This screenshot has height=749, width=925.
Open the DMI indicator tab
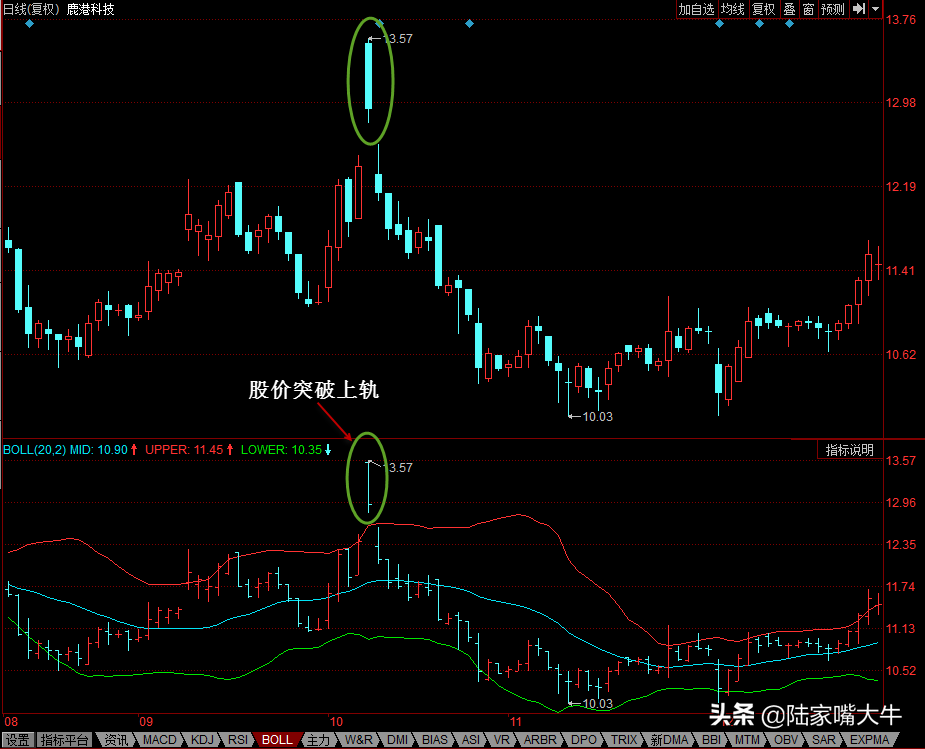point(398,740)
